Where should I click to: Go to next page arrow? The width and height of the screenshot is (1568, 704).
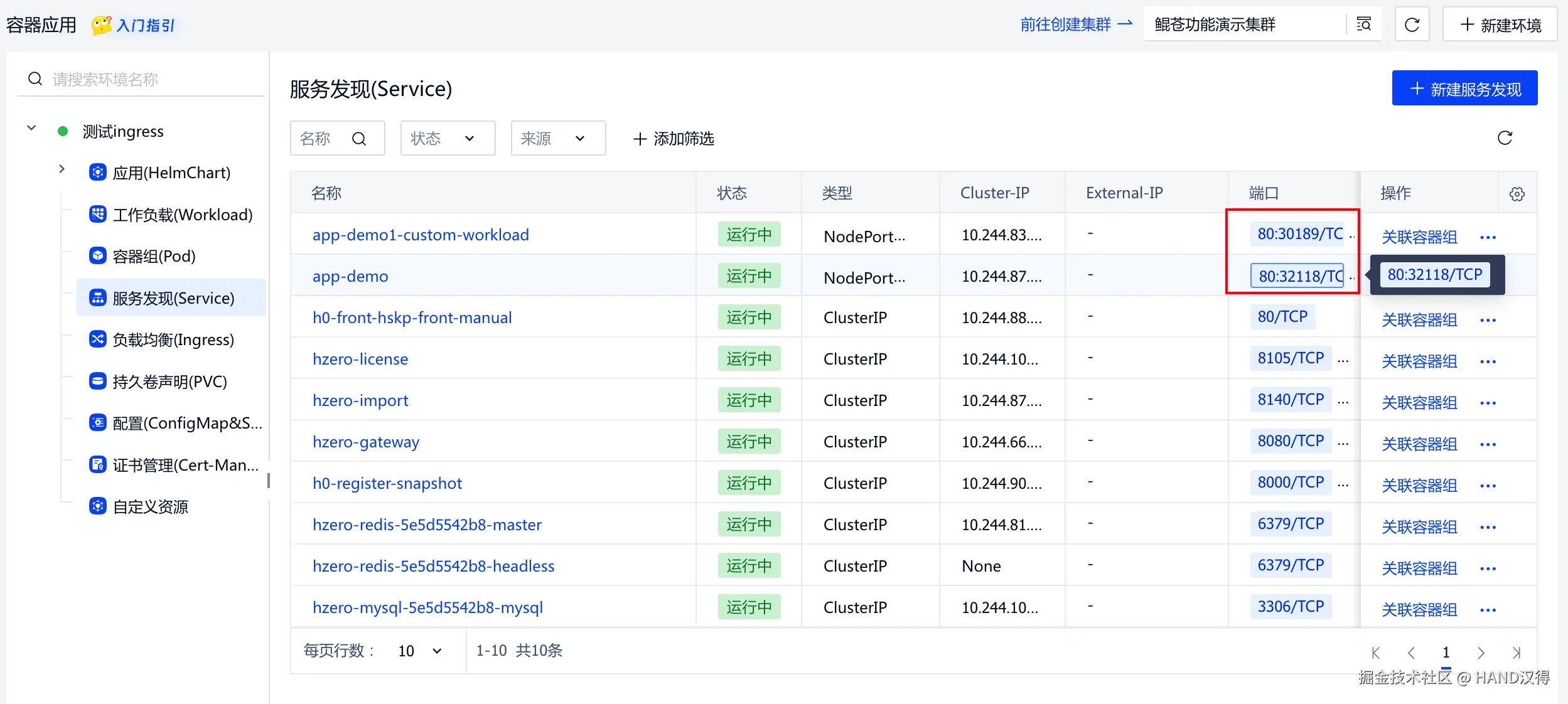[x=1481, y=653]
